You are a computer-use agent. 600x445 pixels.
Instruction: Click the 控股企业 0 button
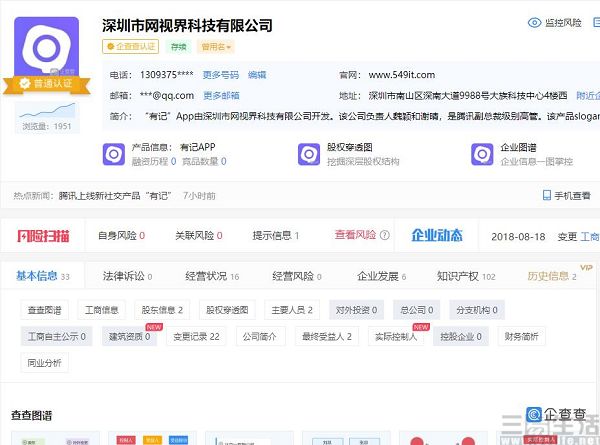pos(461,337)
